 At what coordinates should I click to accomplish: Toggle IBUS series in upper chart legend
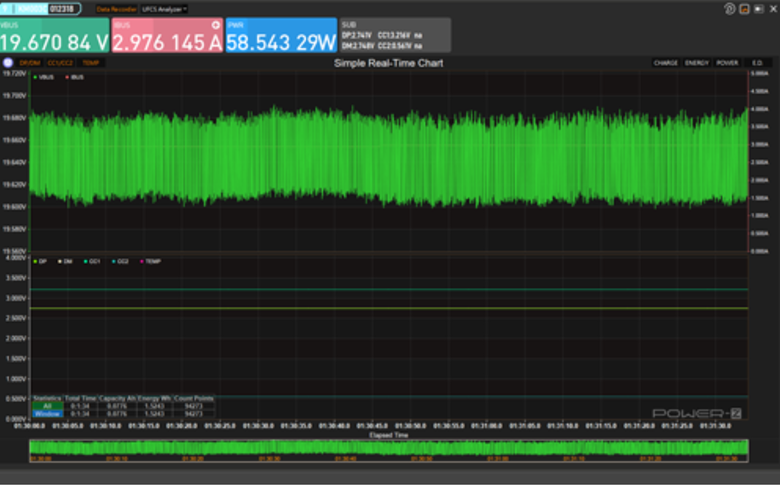pos(75,77)
